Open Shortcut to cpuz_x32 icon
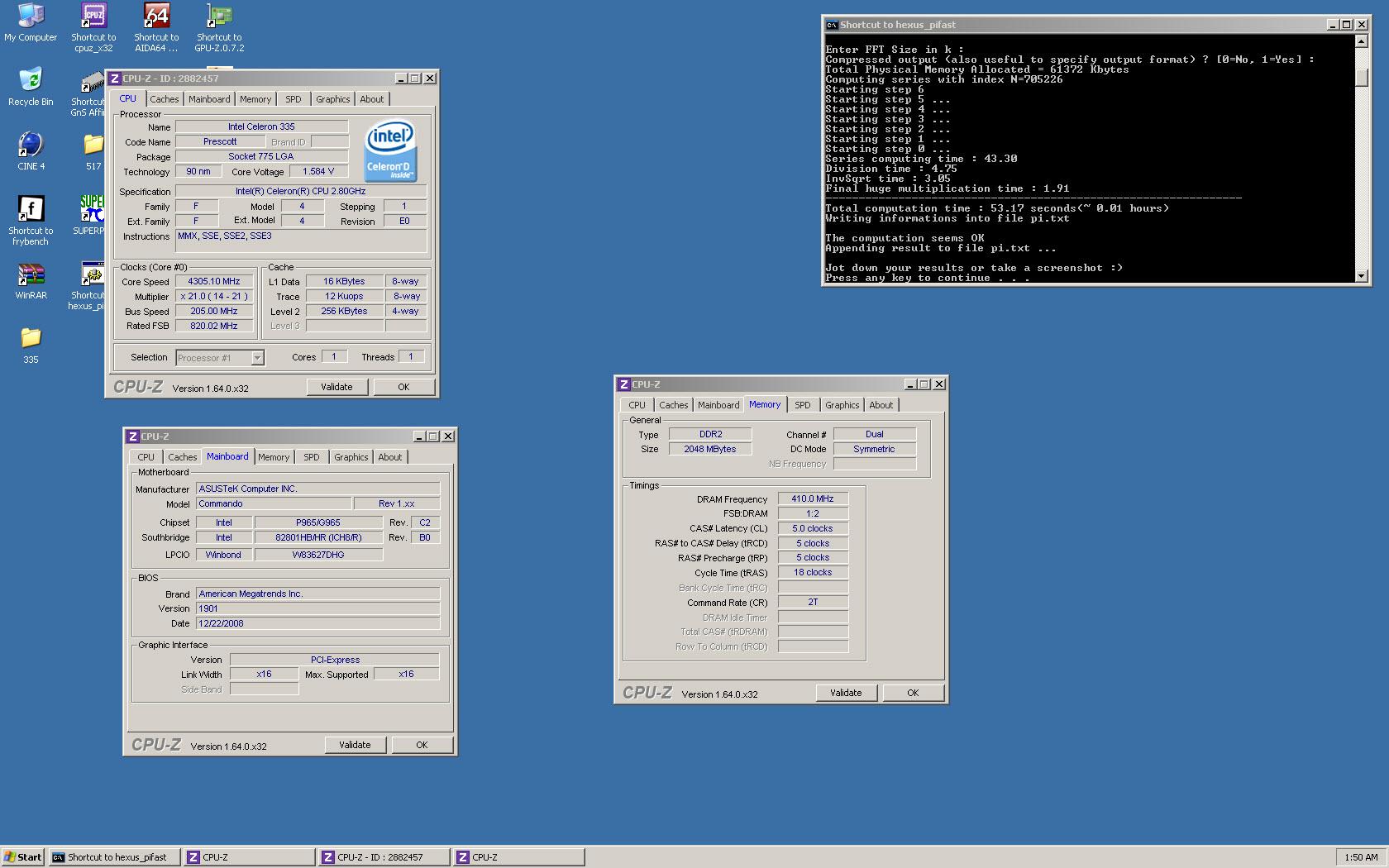This screenshot has width=1389, height=868. [x=93, y=27]
